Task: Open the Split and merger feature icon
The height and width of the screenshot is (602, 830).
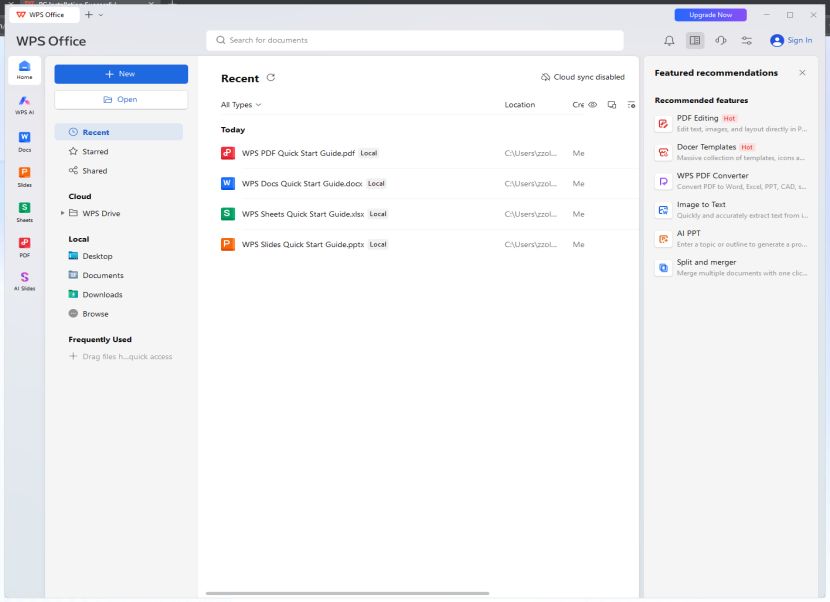Action: point(663,268)
